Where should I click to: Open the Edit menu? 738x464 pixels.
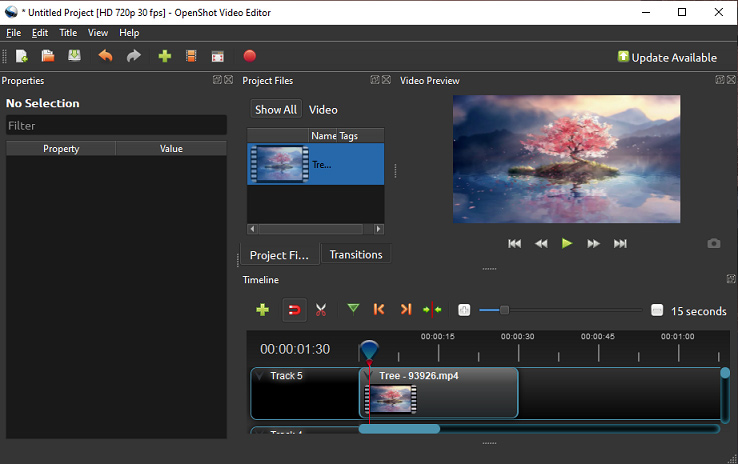(40, 33)
